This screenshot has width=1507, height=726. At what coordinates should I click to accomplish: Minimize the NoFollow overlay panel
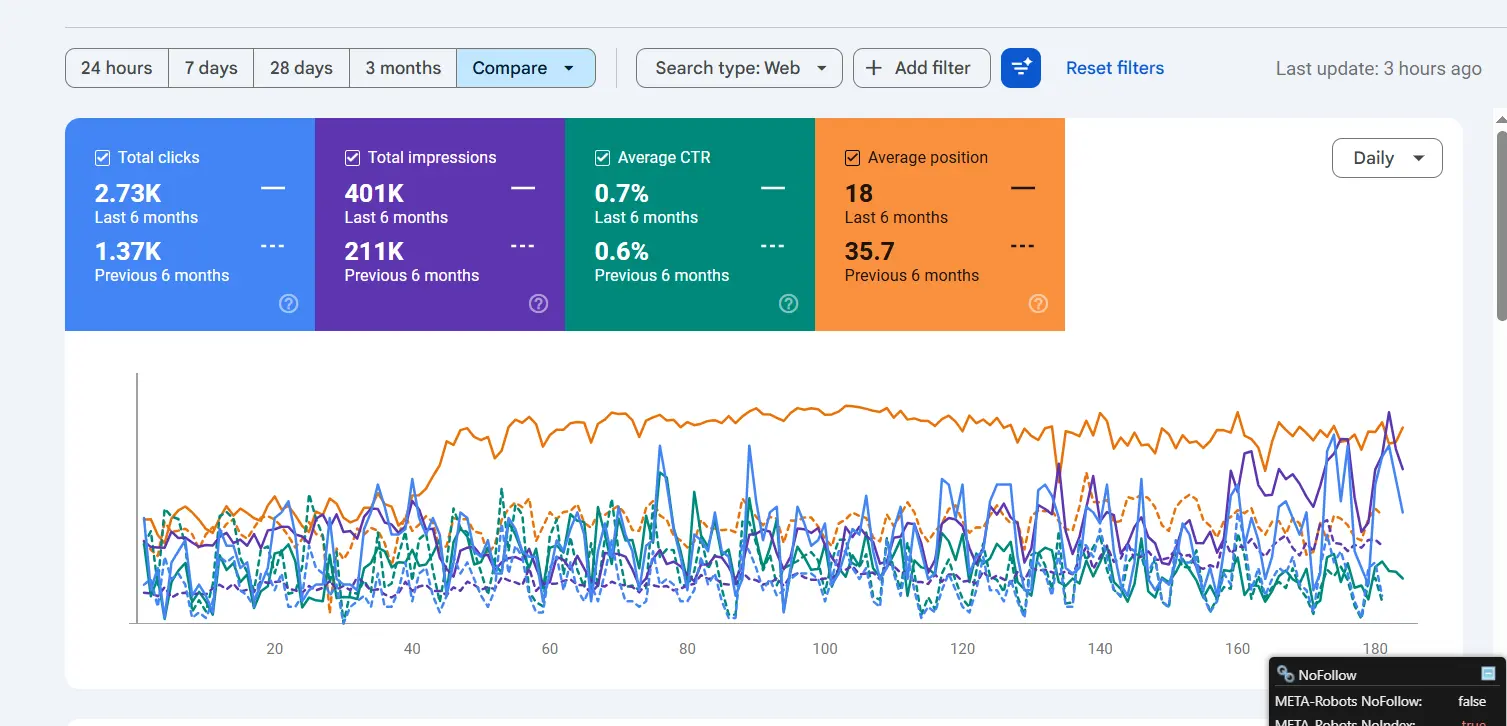pos(1488,674)
